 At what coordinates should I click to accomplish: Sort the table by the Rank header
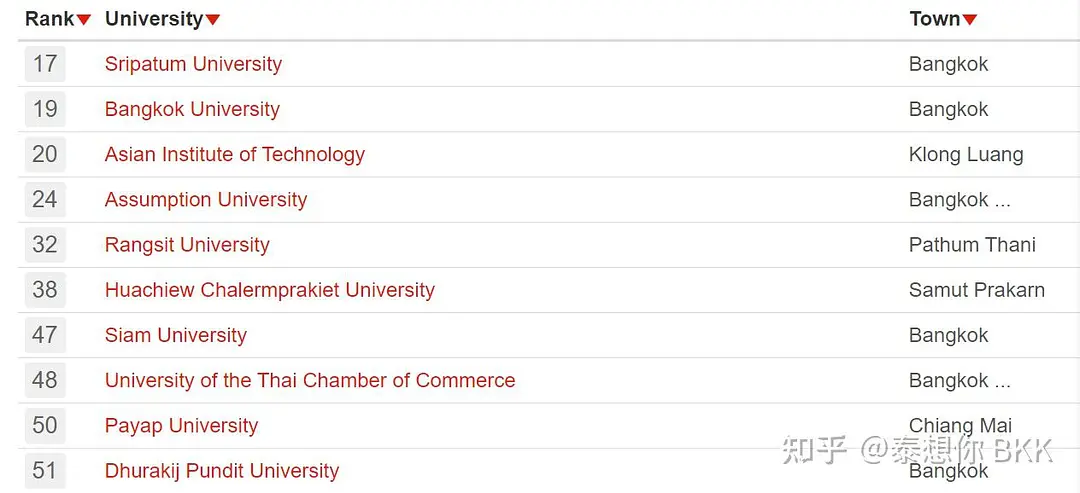pyautogui.click(x=50, y=19)
